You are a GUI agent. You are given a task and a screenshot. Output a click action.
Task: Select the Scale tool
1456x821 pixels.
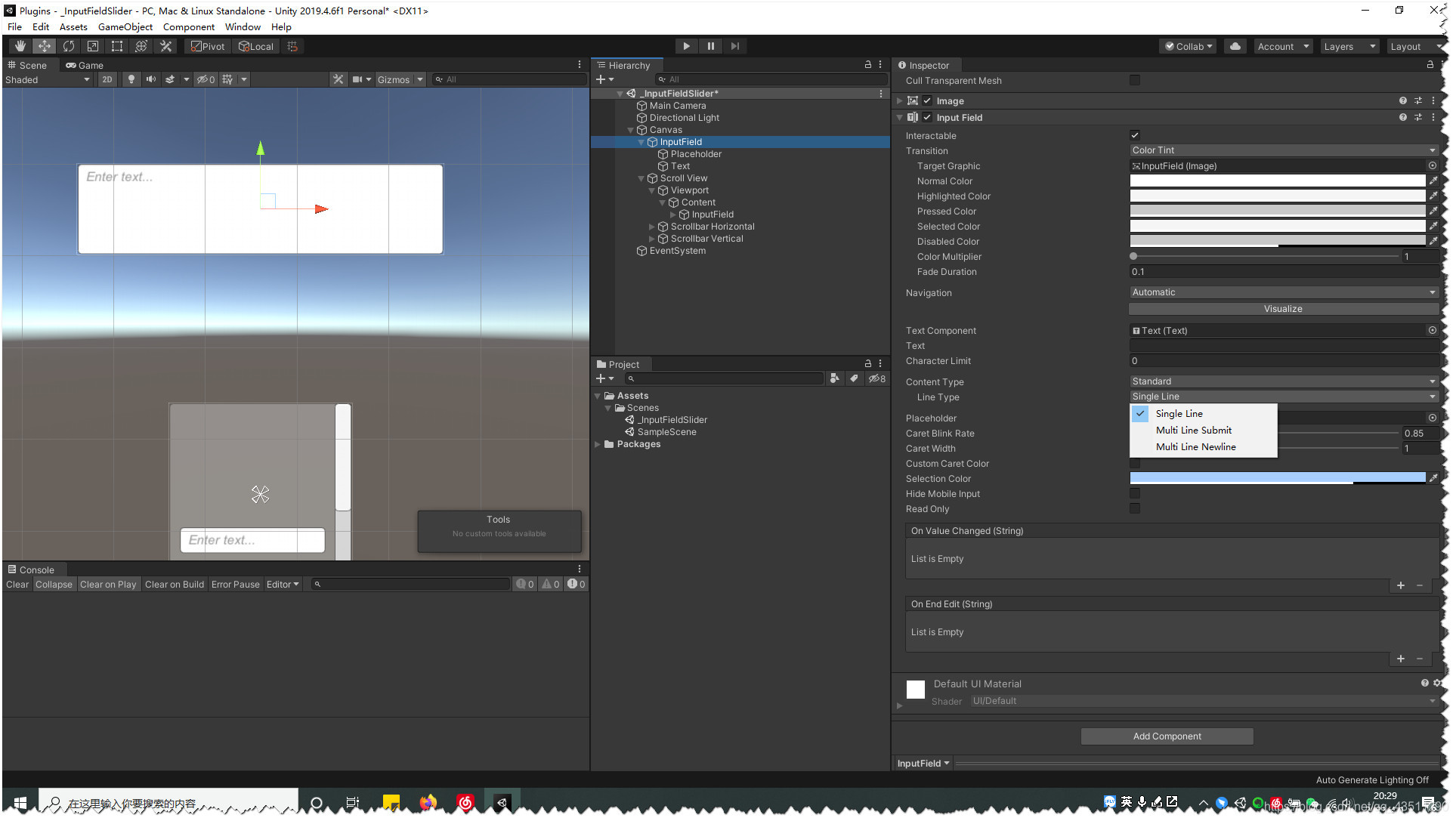(93, 46)
